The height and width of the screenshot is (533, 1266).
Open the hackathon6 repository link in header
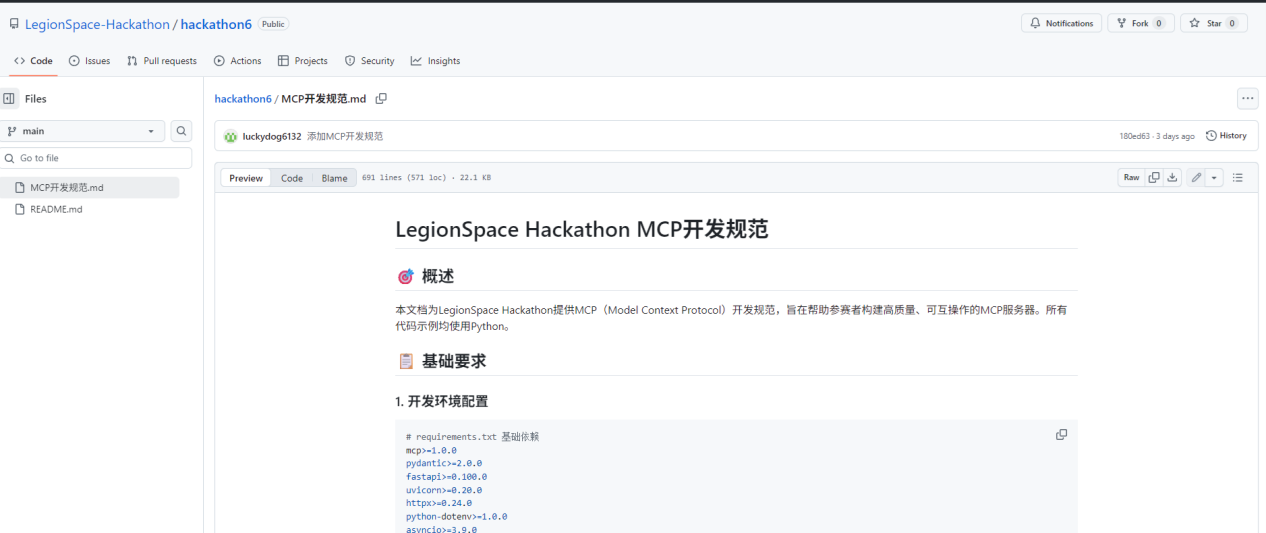pyautogui.click(x=216, y=24)
